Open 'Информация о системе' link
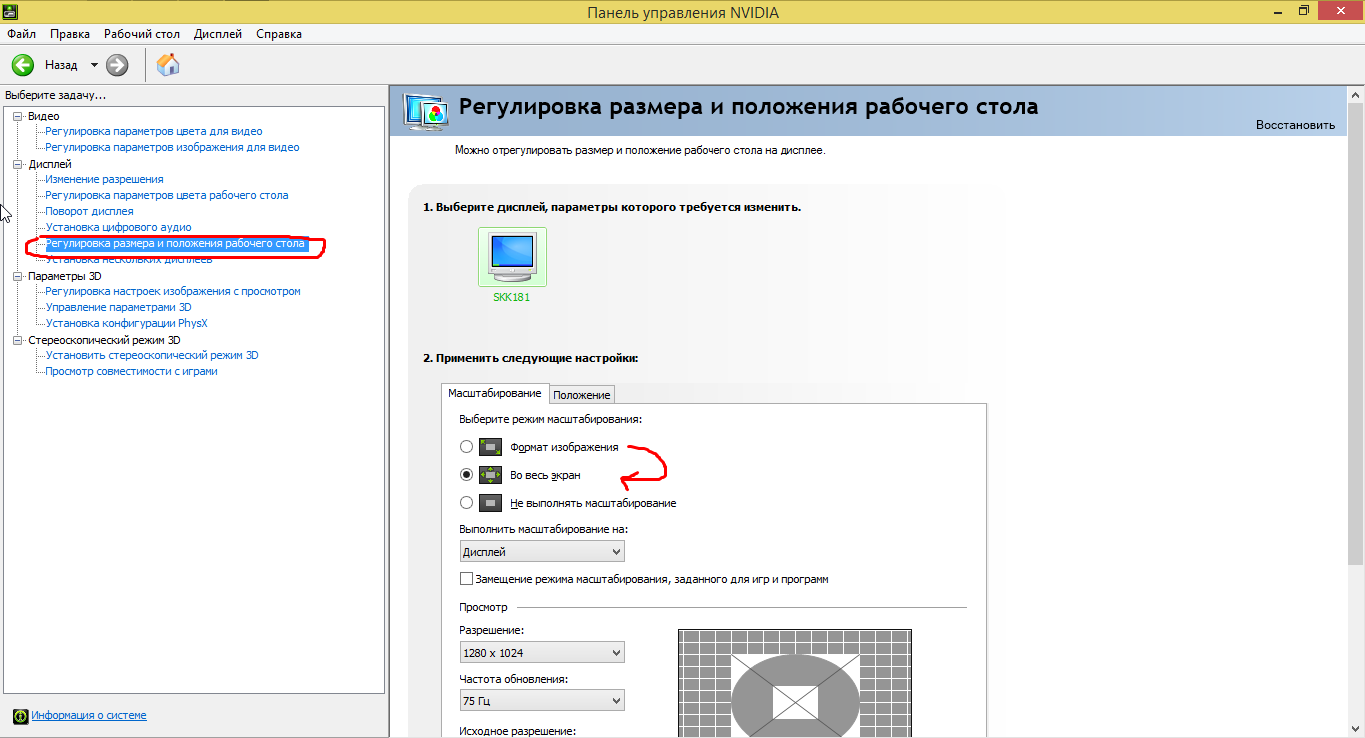The height and width of the screenshot is (738, 1365). click(x=89, y=715)
